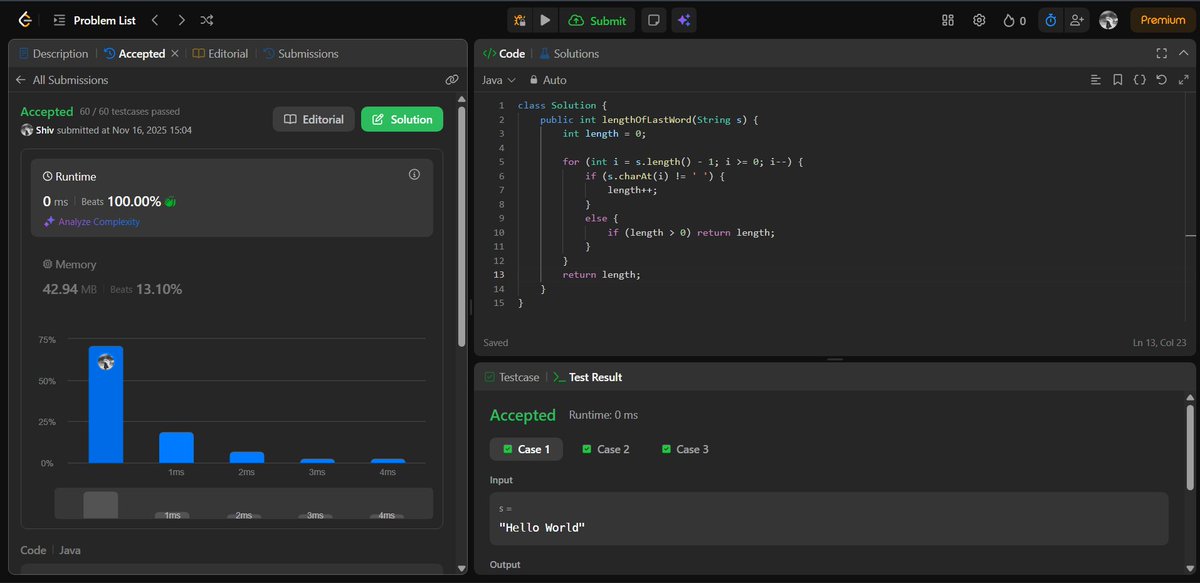Click the green Solution button
Screen dimensions: 1200x583
401,119
